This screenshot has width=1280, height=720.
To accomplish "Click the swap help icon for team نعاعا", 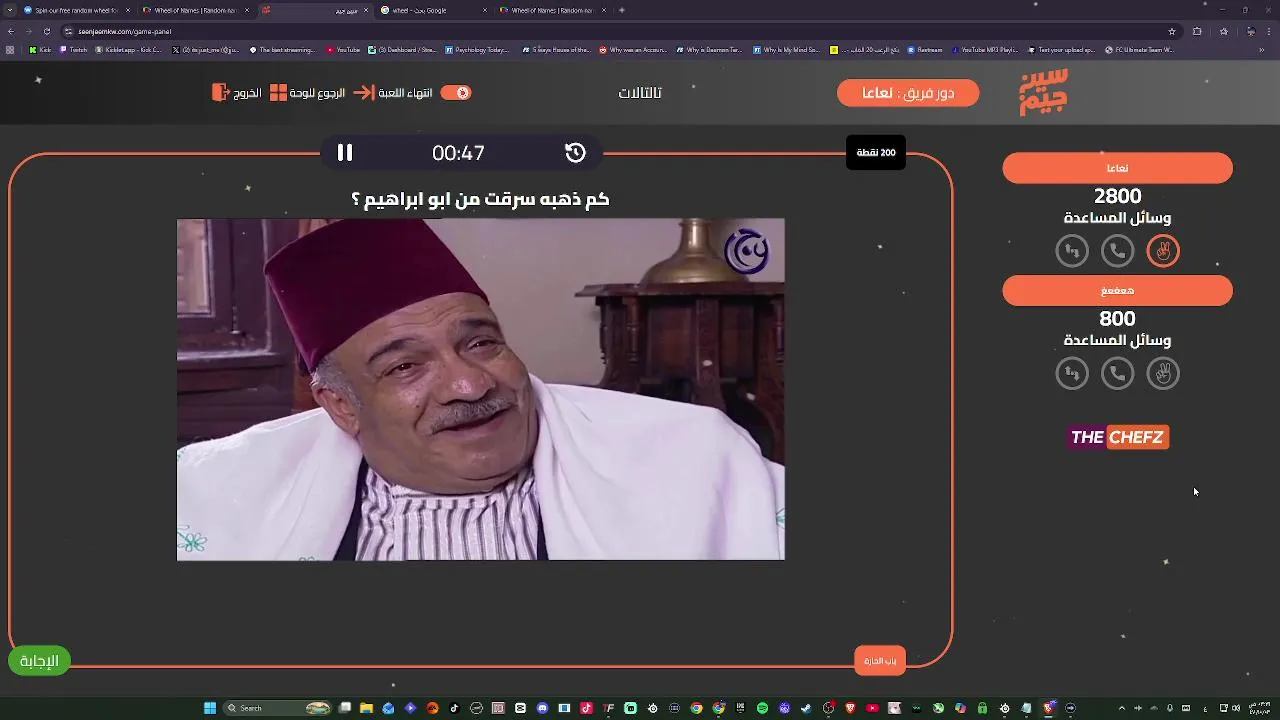I will tap(1072, 251).
